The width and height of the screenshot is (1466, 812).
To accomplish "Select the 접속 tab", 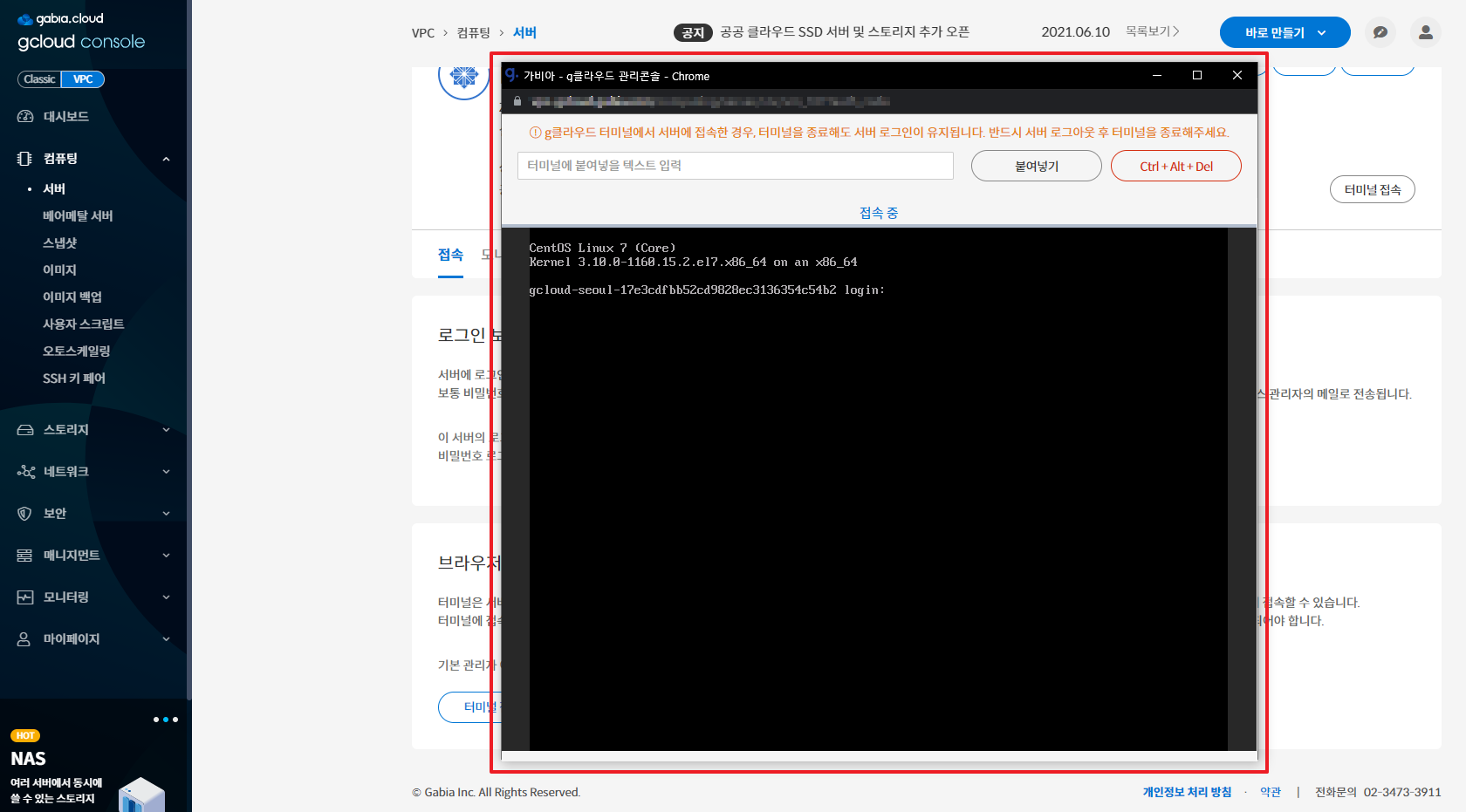I will pos(450,255).
